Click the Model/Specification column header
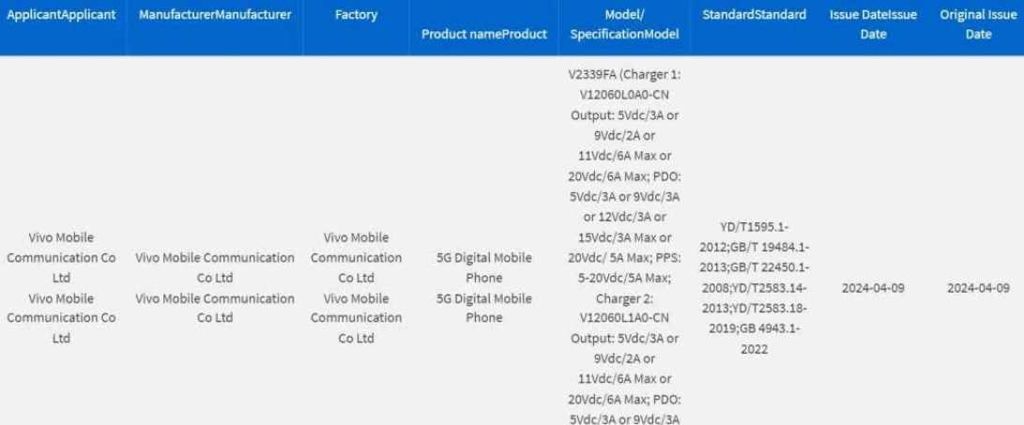The image size is (1024, 425). click(x=624, y=24)
